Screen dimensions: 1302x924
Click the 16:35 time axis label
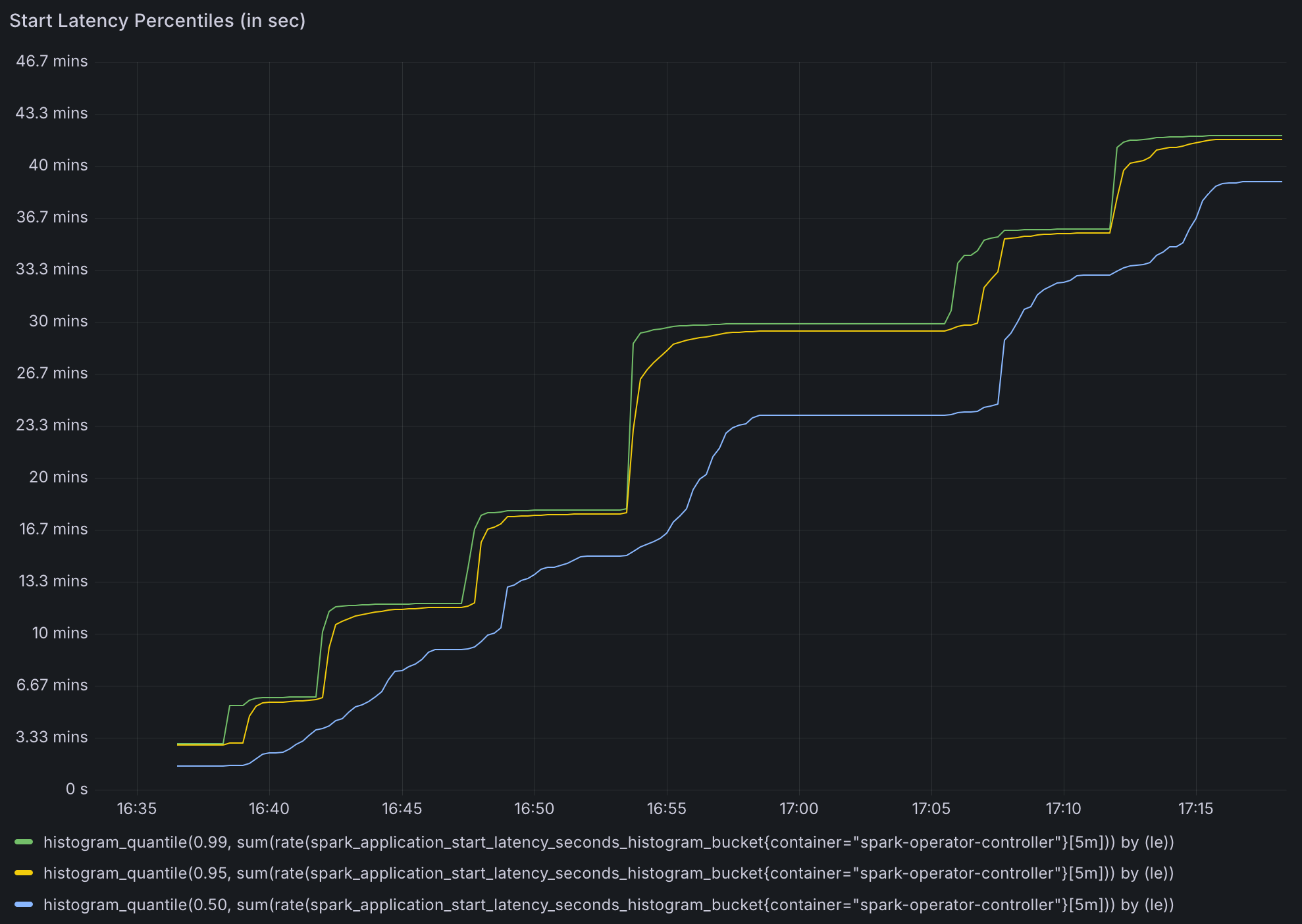[x=136, y=808]
